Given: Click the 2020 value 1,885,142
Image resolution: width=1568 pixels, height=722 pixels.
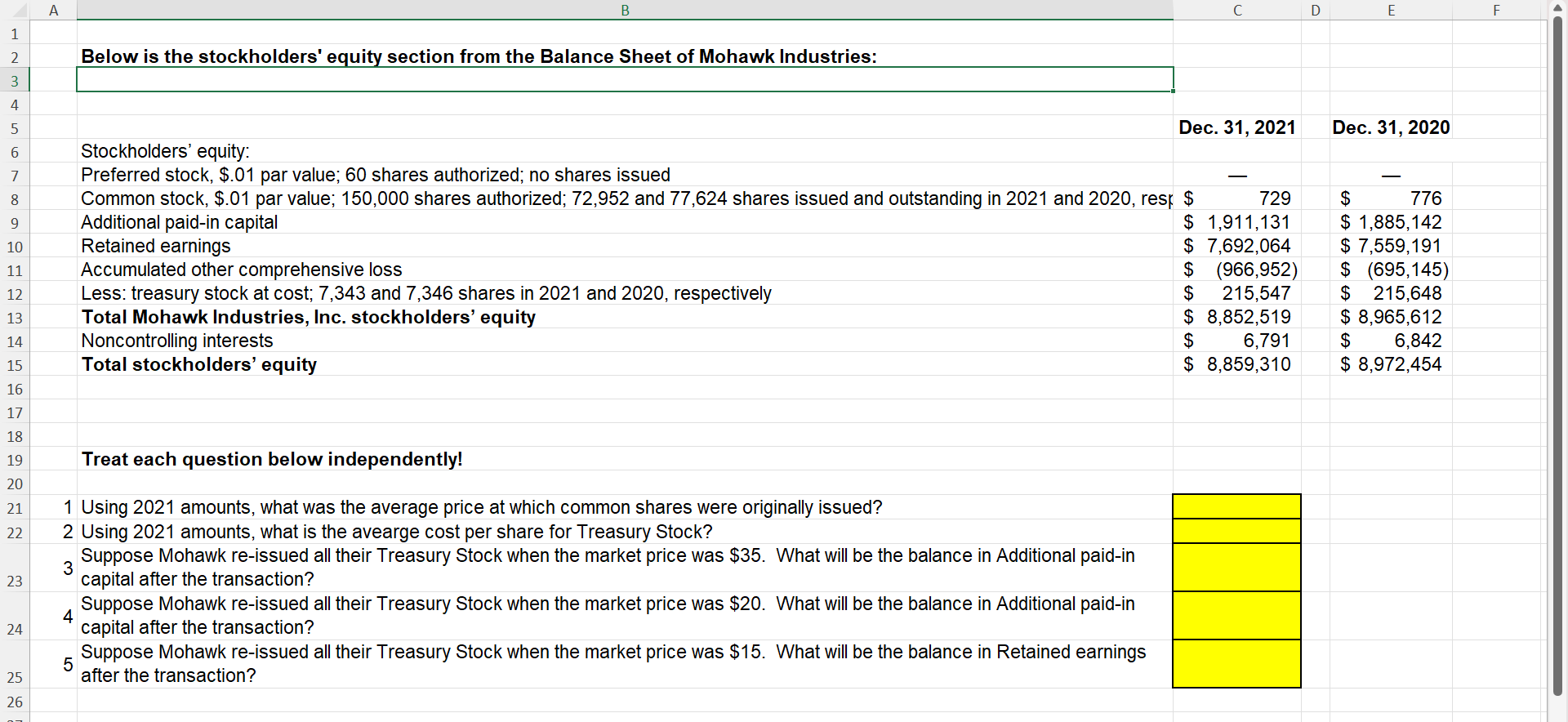Looking at the screenshot, I should 1400,222.
